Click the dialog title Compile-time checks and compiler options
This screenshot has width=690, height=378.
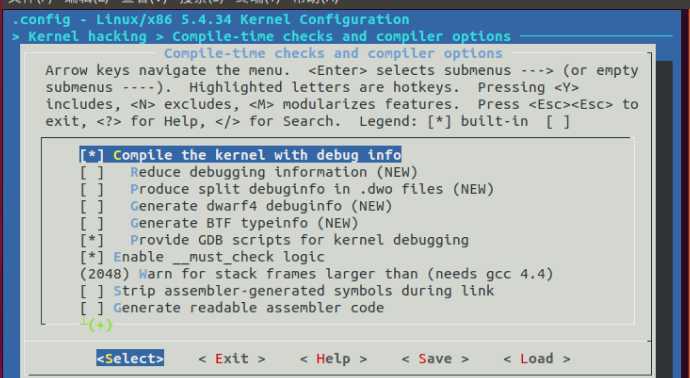333,54
